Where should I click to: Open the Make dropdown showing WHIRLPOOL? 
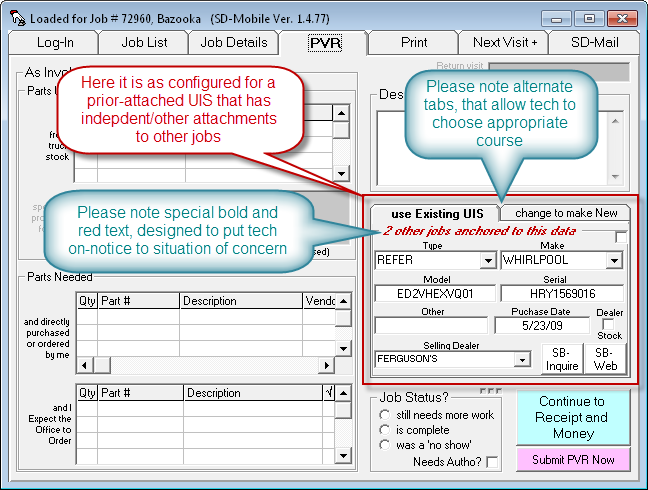618,260
